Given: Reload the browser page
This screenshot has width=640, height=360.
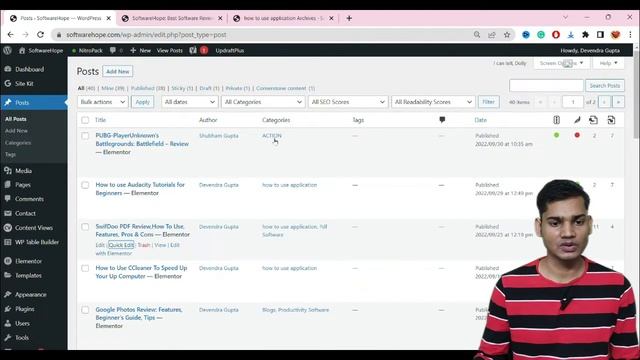Looking at the screenshot, I should point(40,35).
